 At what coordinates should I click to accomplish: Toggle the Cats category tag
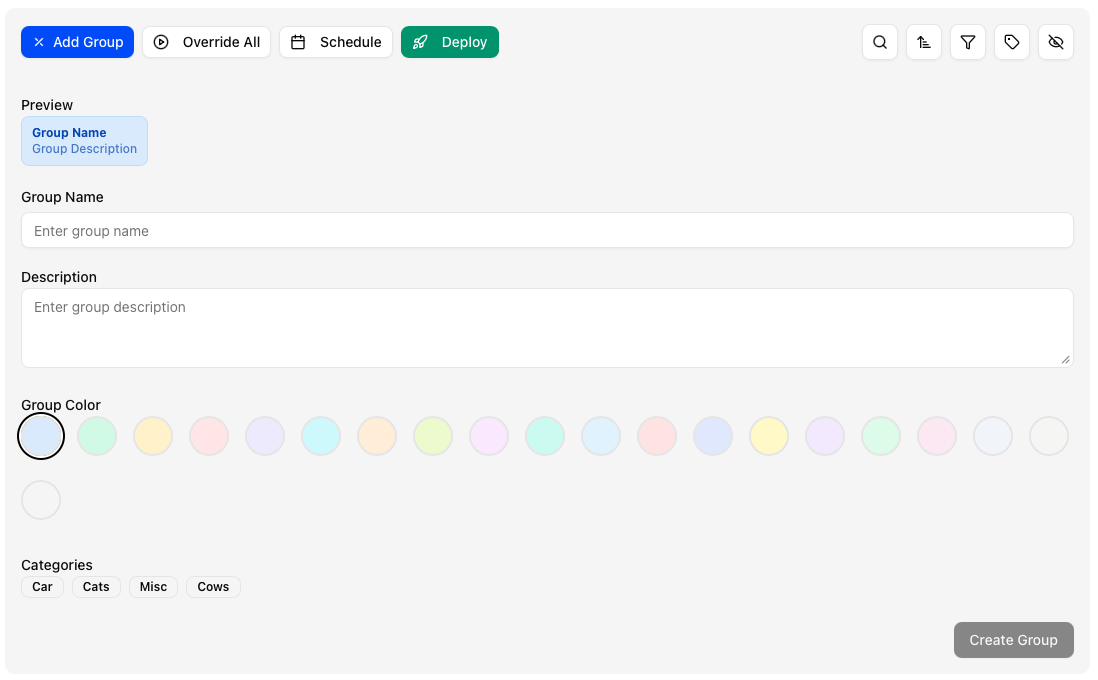(x=96, y=587)
